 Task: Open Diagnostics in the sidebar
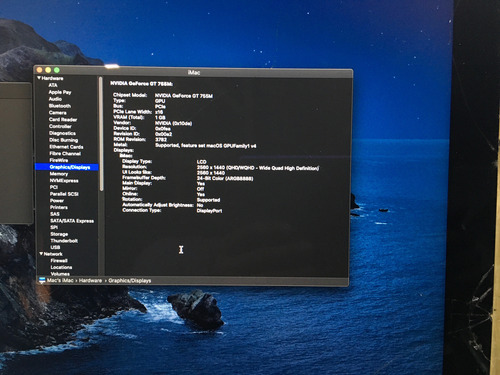62,133
